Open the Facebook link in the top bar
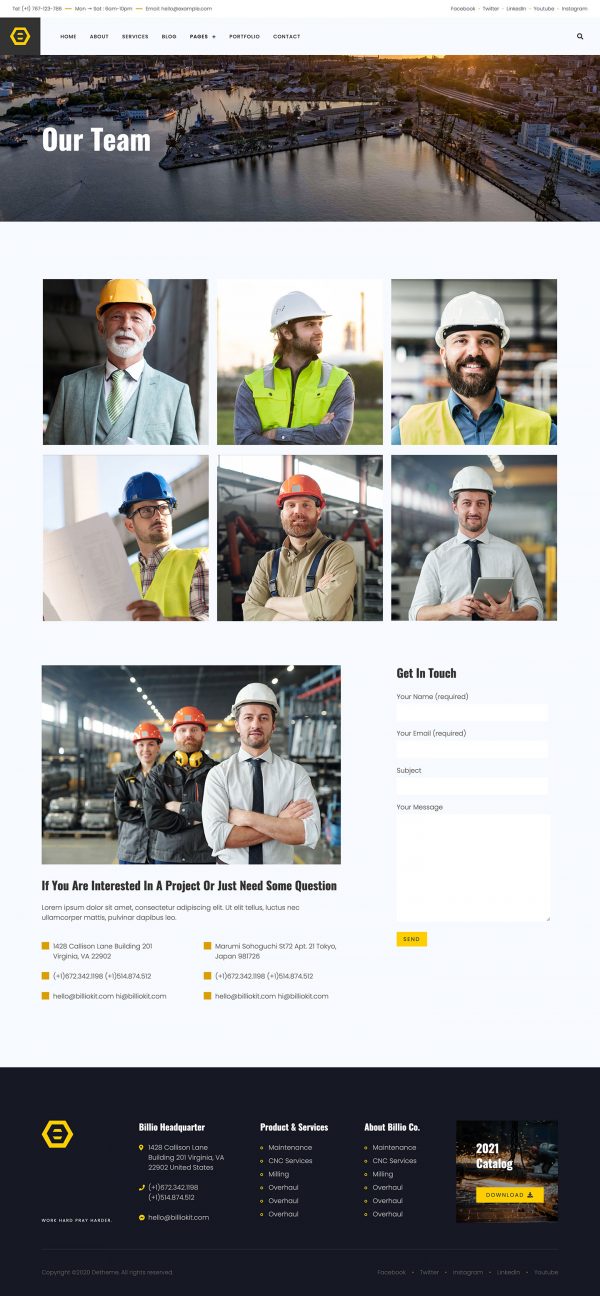 (x=463, y=8)
